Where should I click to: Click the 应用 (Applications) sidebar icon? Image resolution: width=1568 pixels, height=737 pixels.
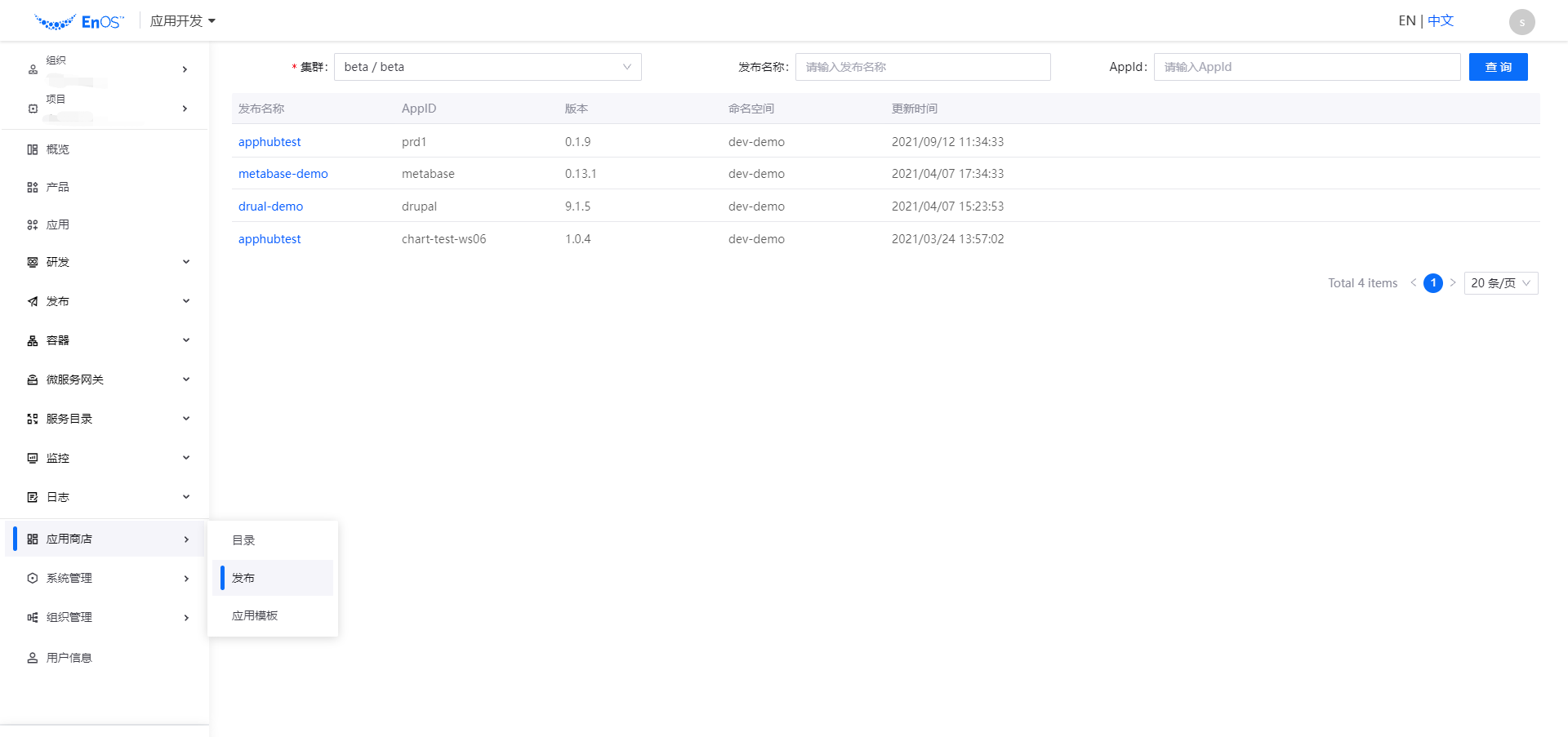[33, 224]
